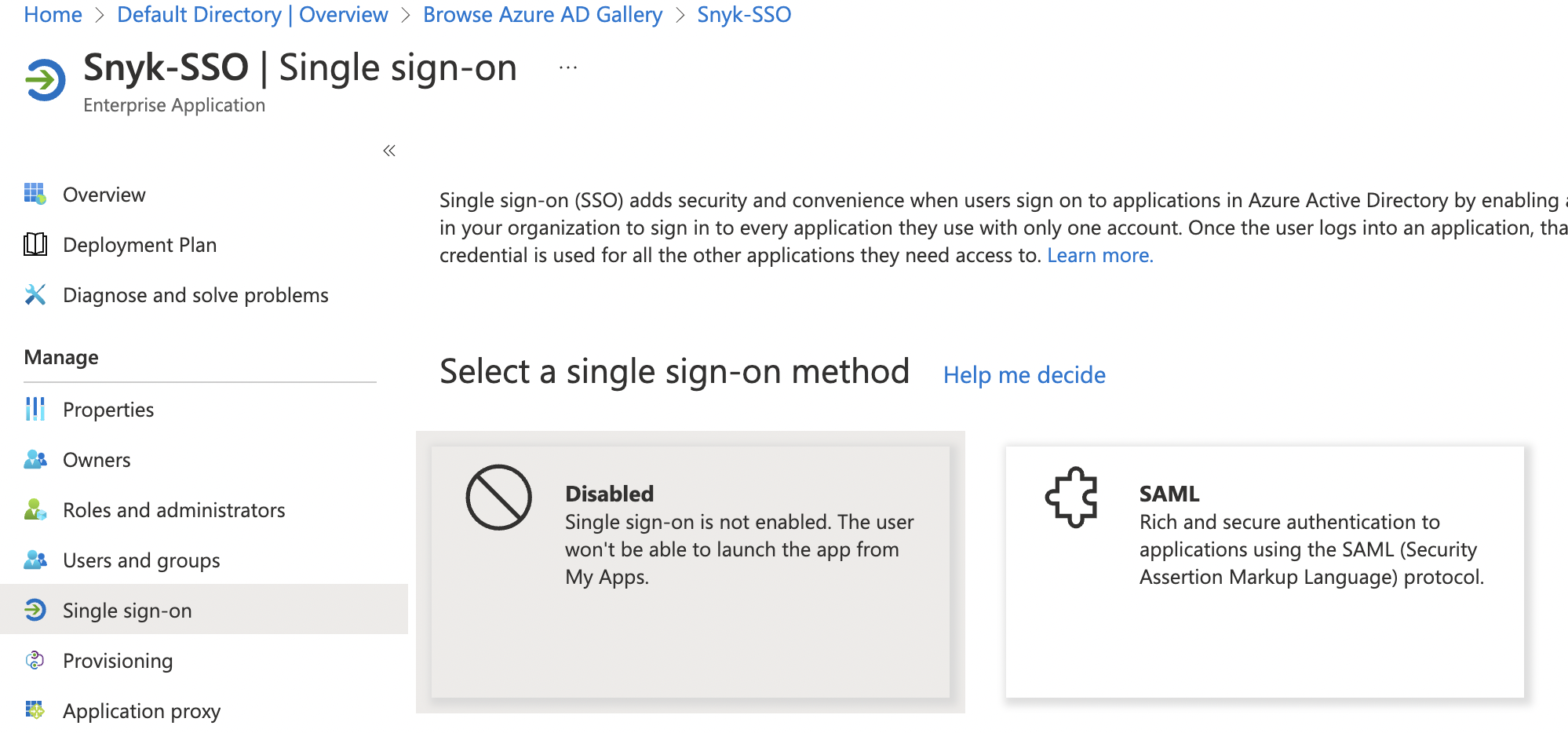
Task: Click the Roles and administrators icon
Action: click(x=35, y=509)
